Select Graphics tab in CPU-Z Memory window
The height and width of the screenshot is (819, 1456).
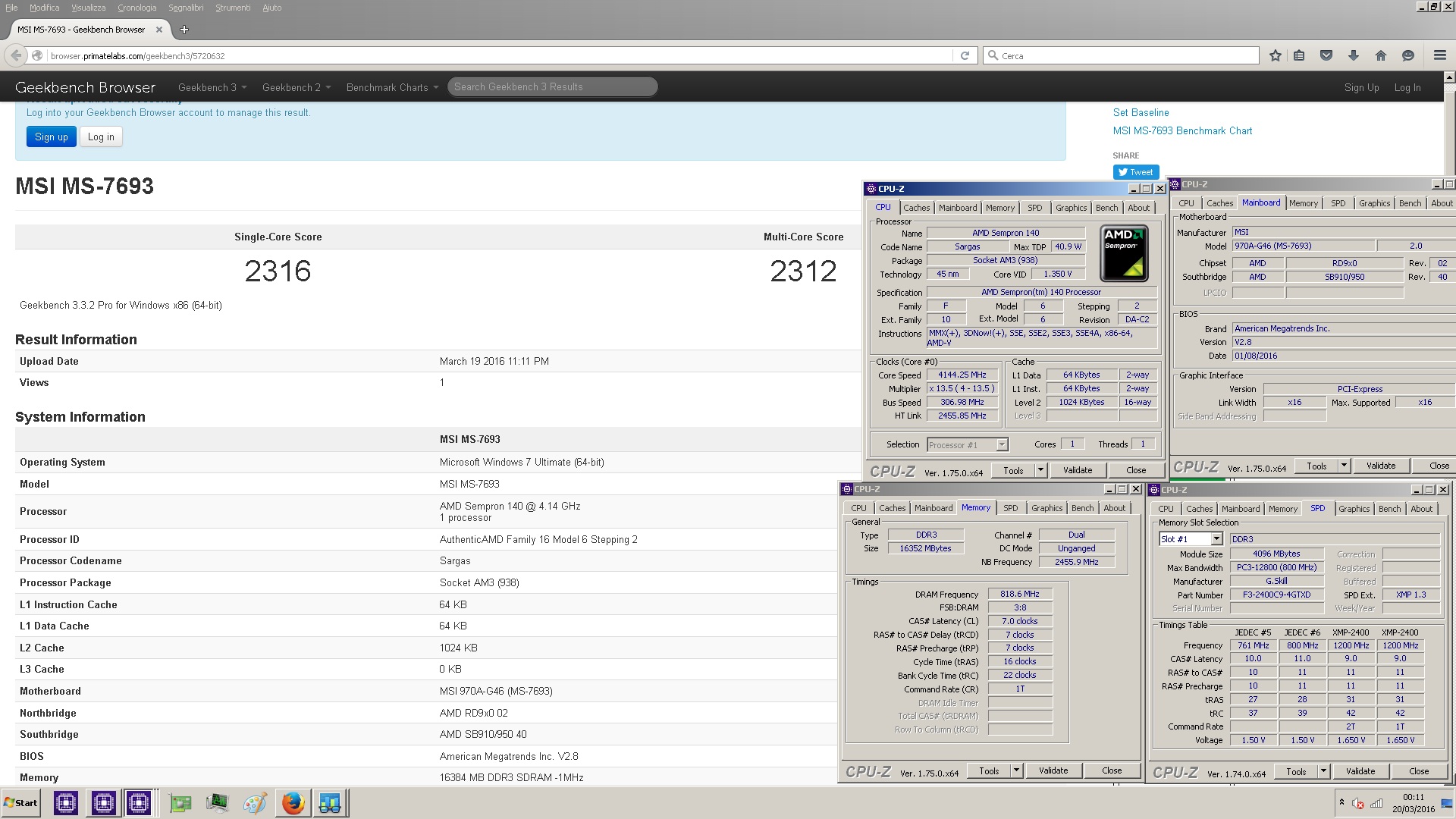coord(1046,508)
